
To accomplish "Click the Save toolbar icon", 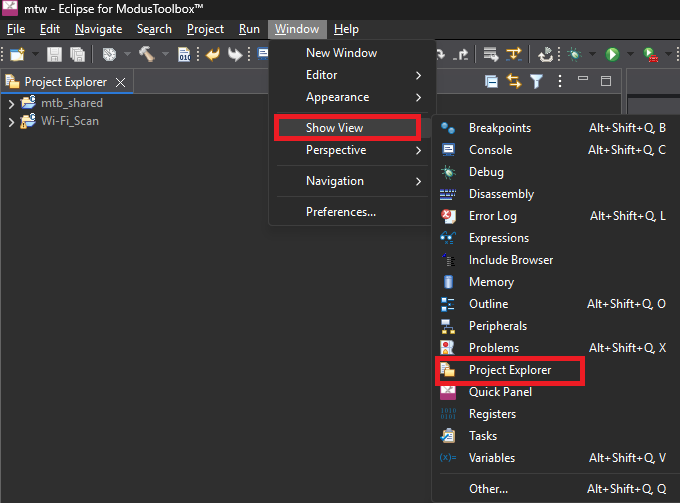I will (54, 54).
